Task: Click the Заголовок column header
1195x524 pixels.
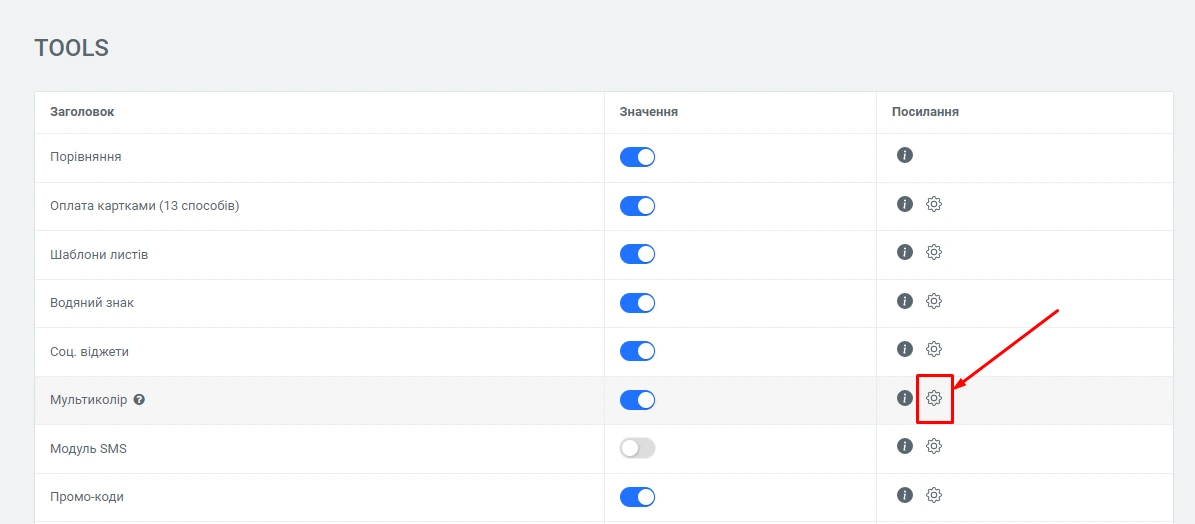Action: [x=82, y=112]
